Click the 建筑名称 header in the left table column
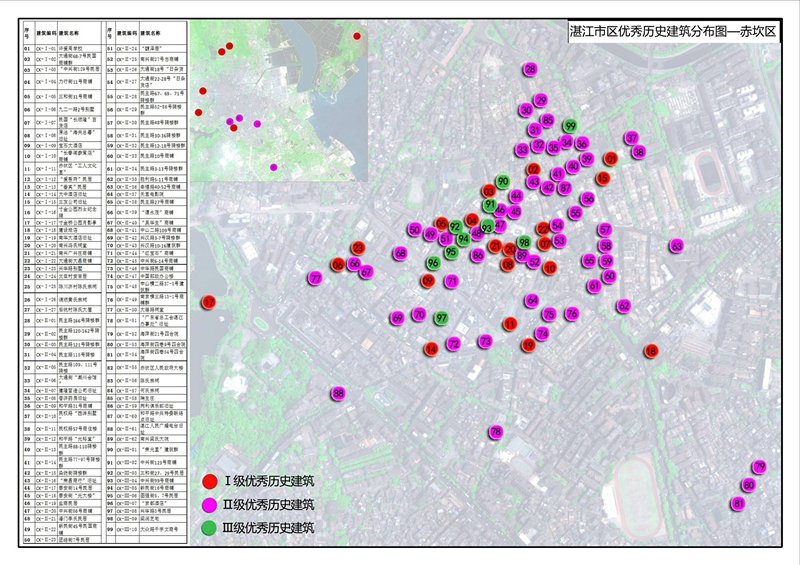 tap(69, 33)
